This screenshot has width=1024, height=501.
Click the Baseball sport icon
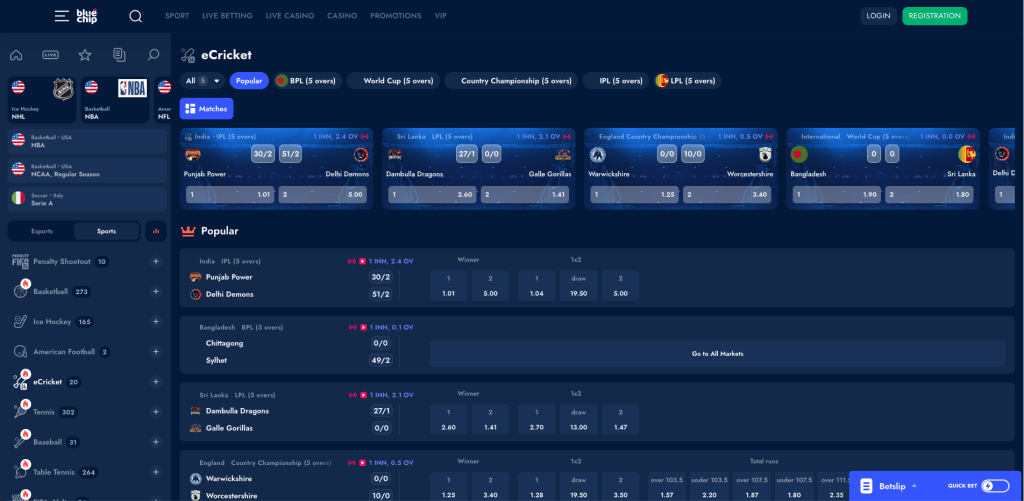point(20,442)
